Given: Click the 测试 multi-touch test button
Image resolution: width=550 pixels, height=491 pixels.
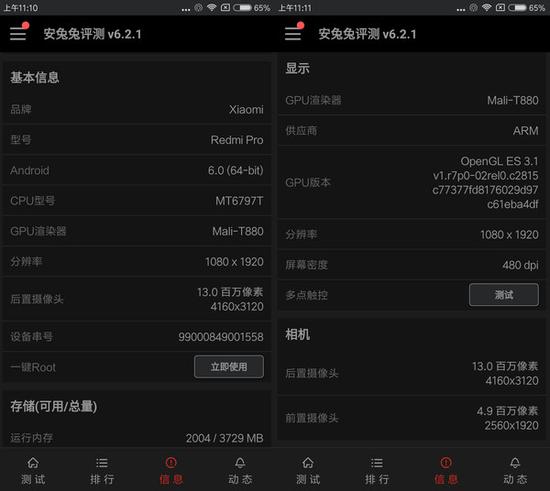Looking at the screenshot, I should (x=504, y=295).
